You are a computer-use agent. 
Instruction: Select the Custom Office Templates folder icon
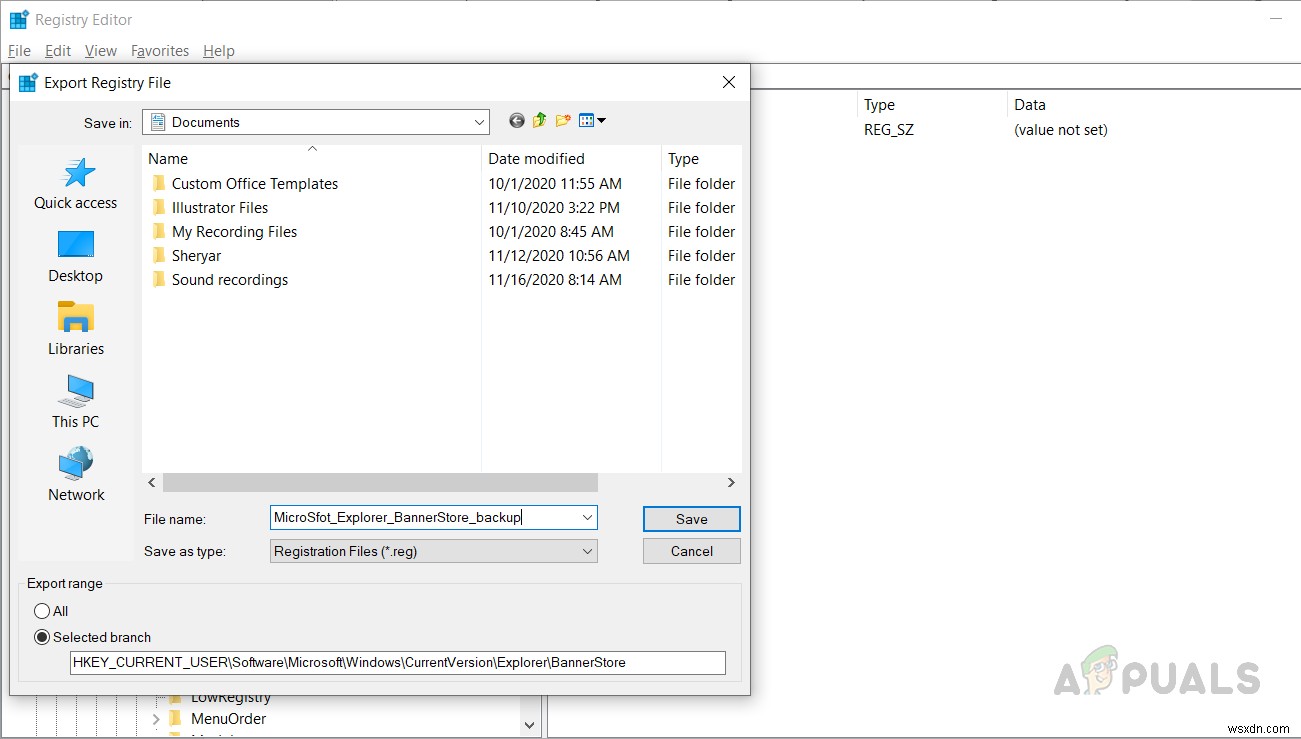click(x=158, y=184)
